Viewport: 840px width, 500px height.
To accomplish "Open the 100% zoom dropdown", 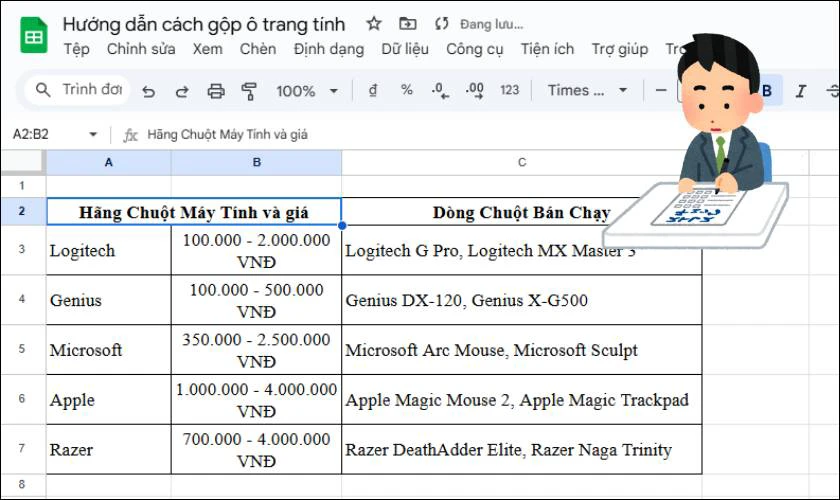I will tap(307, 91).
